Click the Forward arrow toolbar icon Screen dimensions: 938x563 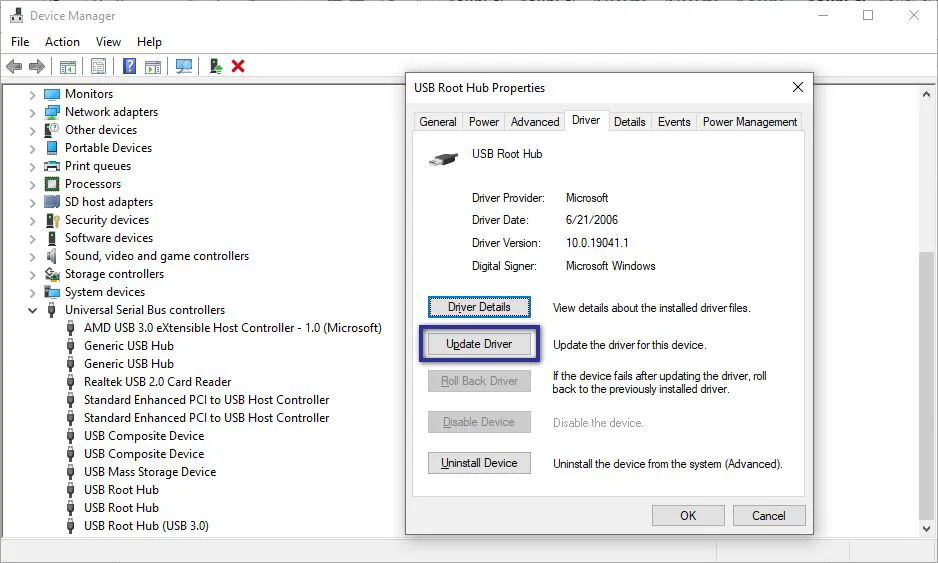point(37,66)
